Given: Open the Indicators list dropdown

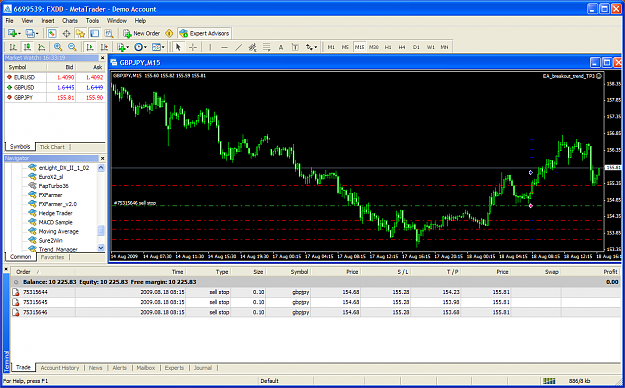Looking at the screenshot, I should click(x=123, y=47).
